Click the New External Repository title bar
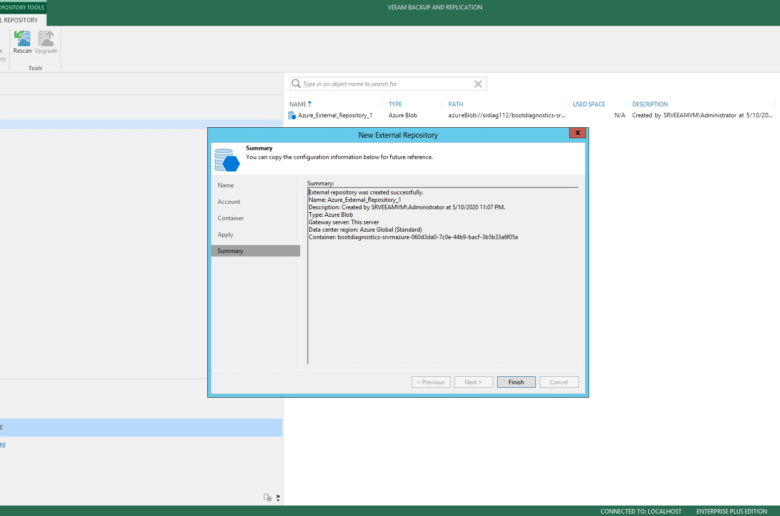780x516 pixels. click(398, 135)
